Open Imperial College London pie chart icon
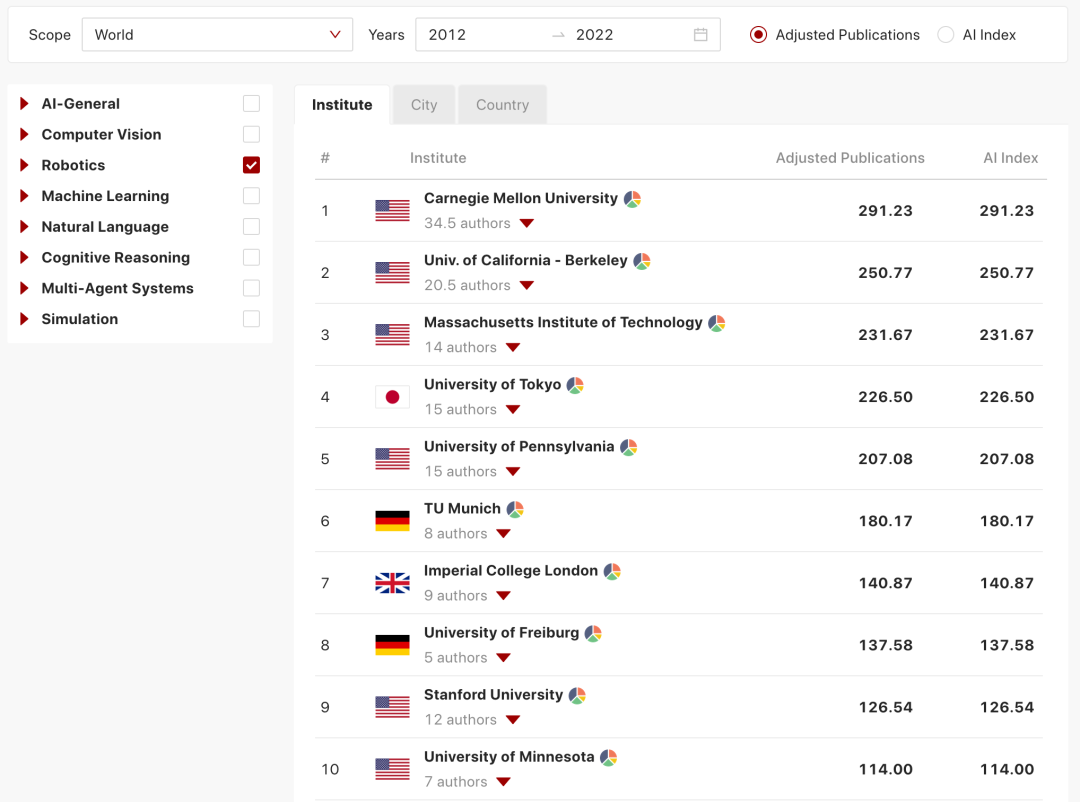 [612, 571]
